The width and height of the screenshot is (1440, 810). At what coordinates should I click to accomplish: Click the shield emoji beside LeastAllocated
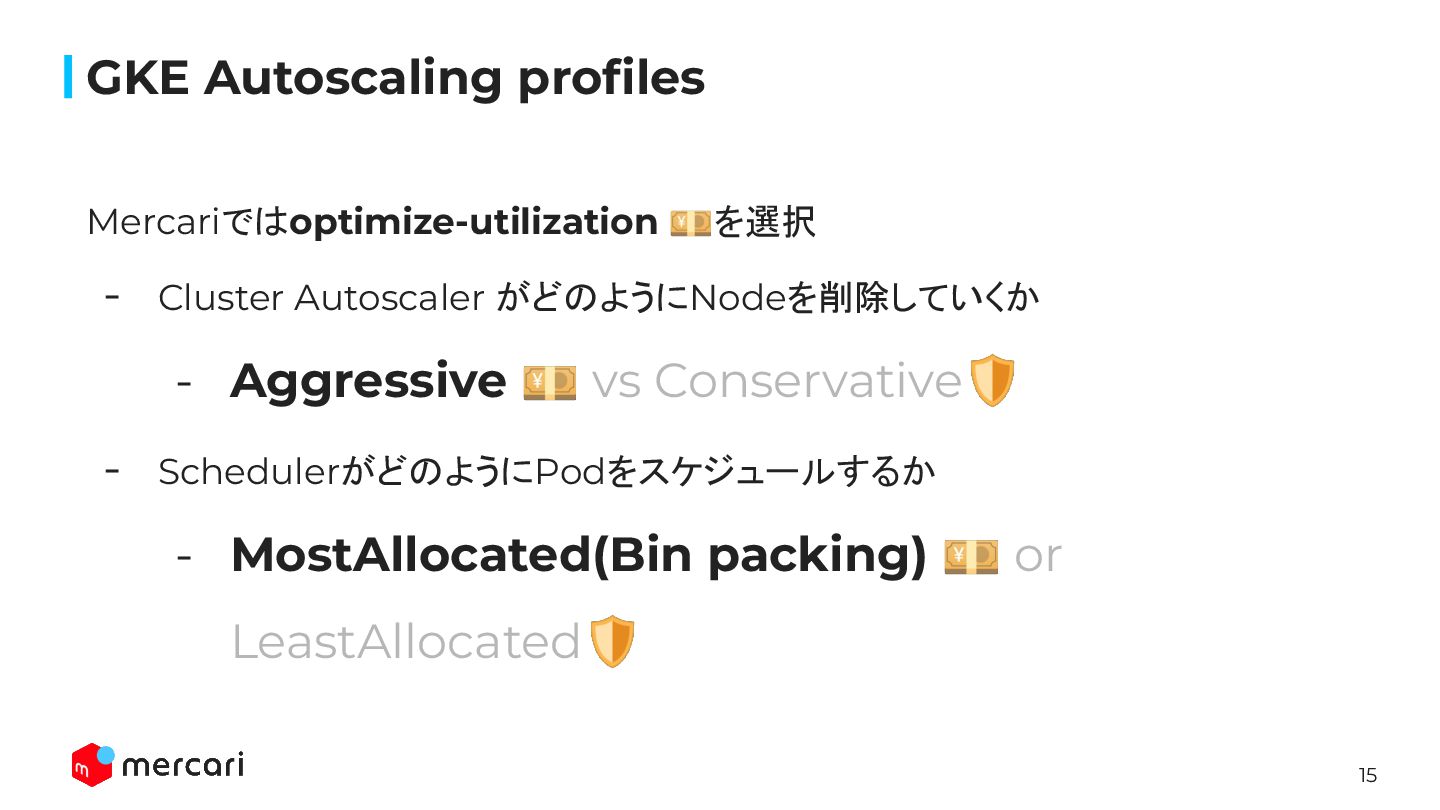pyautogui.click(x=612, y=642)
